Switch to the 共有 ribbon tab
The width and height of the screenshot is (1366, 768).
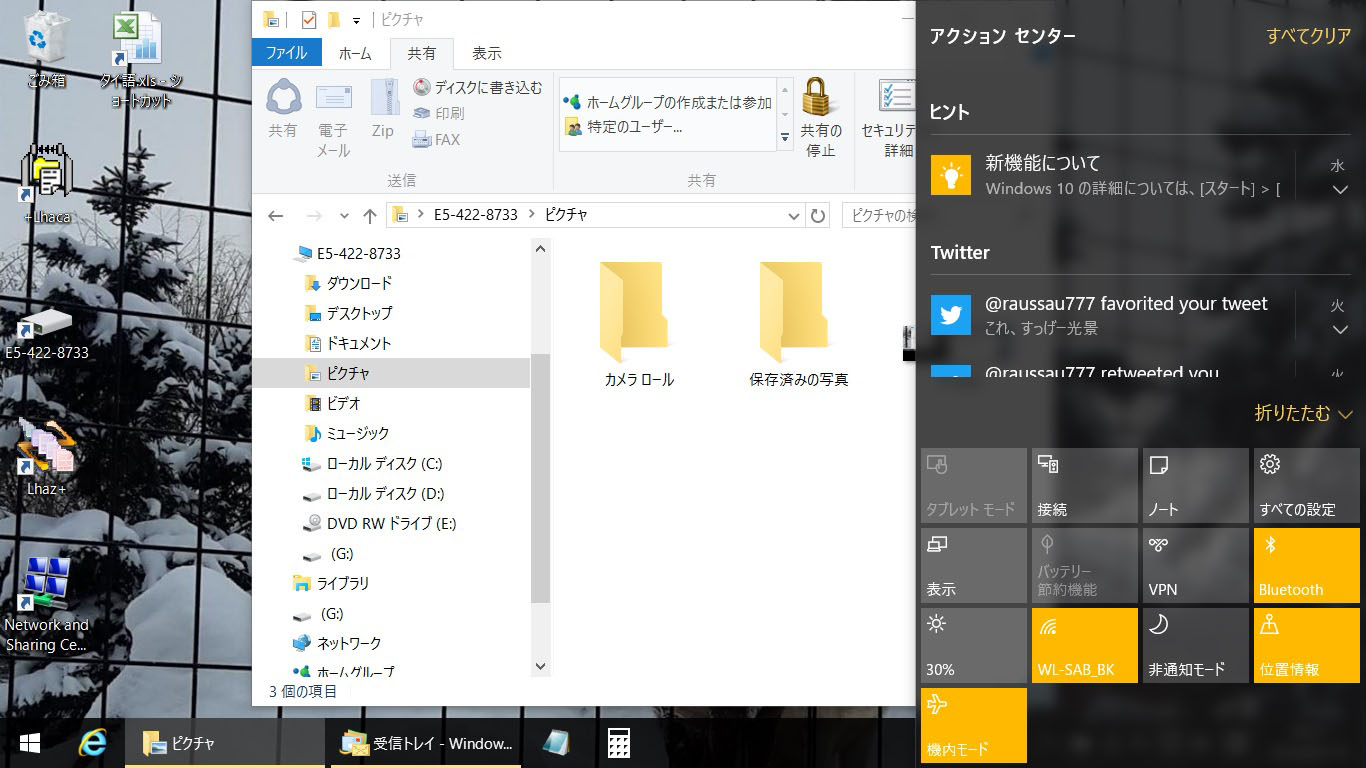tap(422, 53)
